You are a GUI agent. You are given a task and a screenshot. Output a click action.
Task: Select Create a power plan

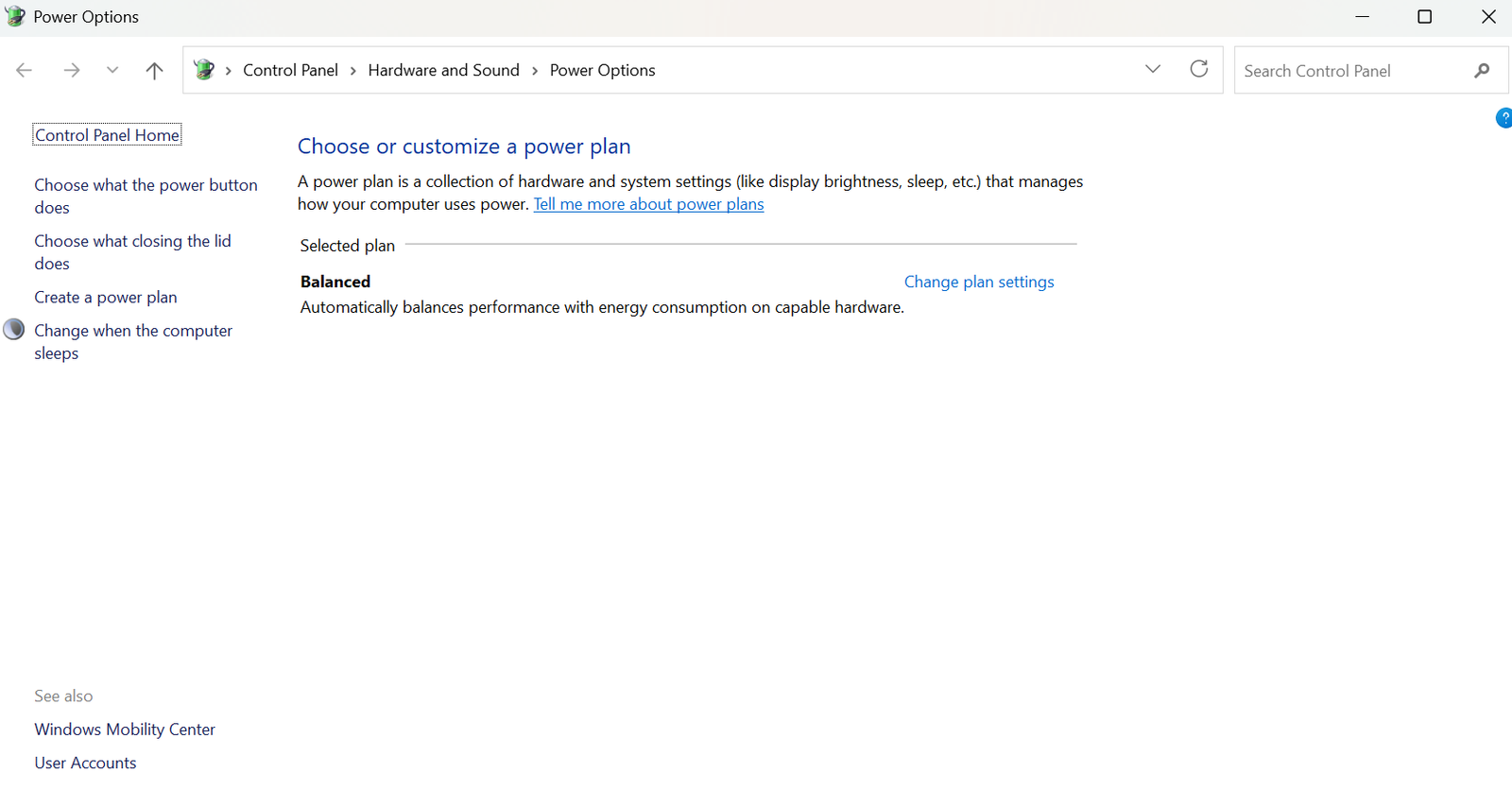click(106, 297)
